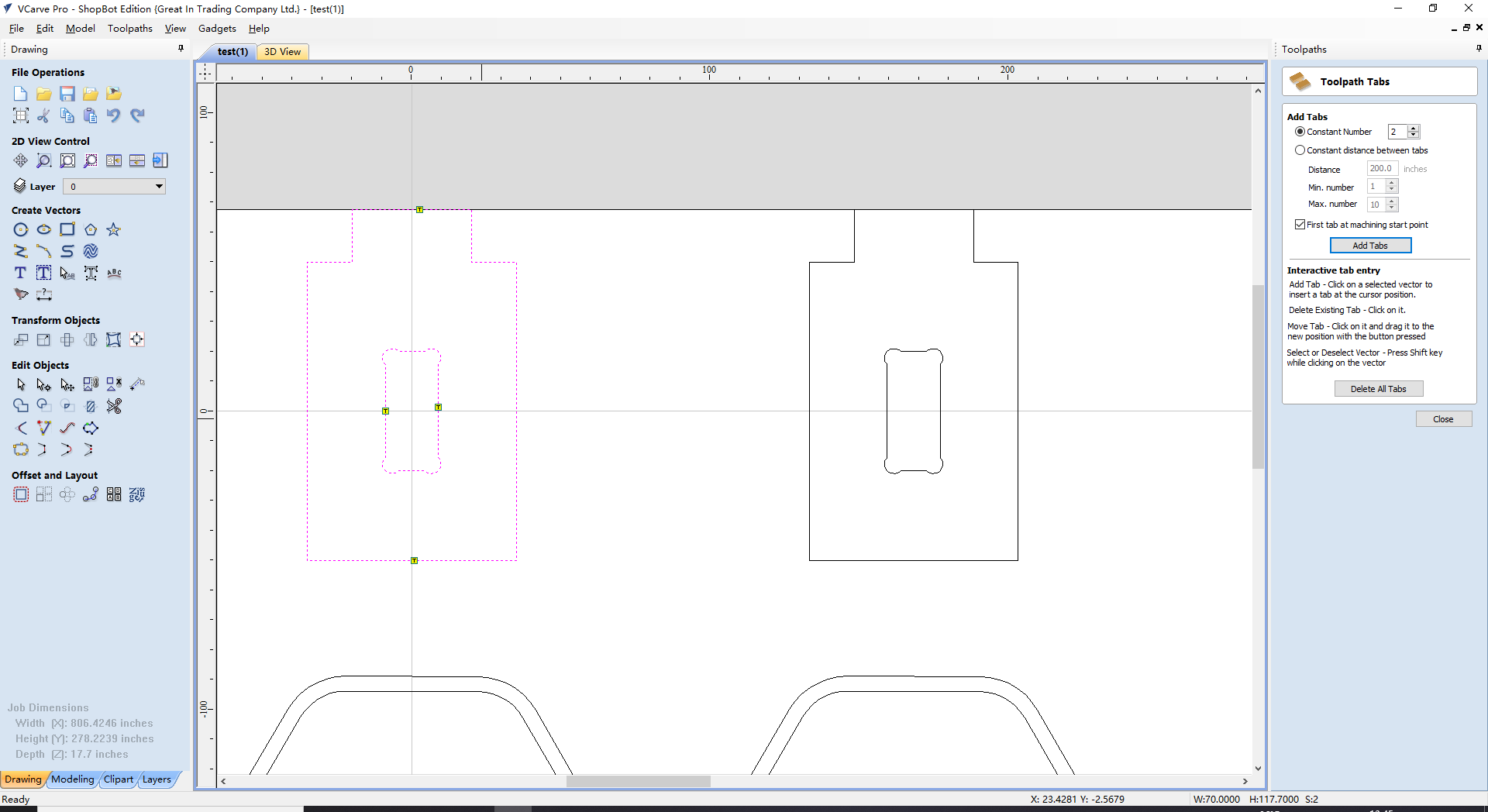1488x812 pixels.
Task: Open the Offset Vectors tool
Action: (x=21, y=494)
